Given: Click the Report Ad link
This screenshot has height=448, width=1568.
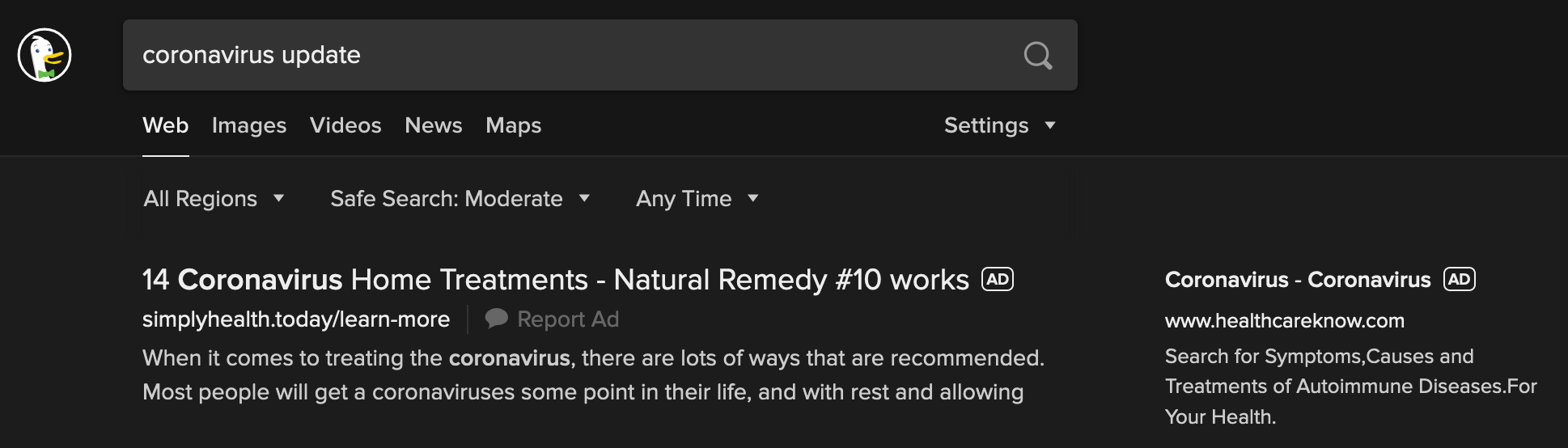Looking at the screenshot, I should click(568, 319).
